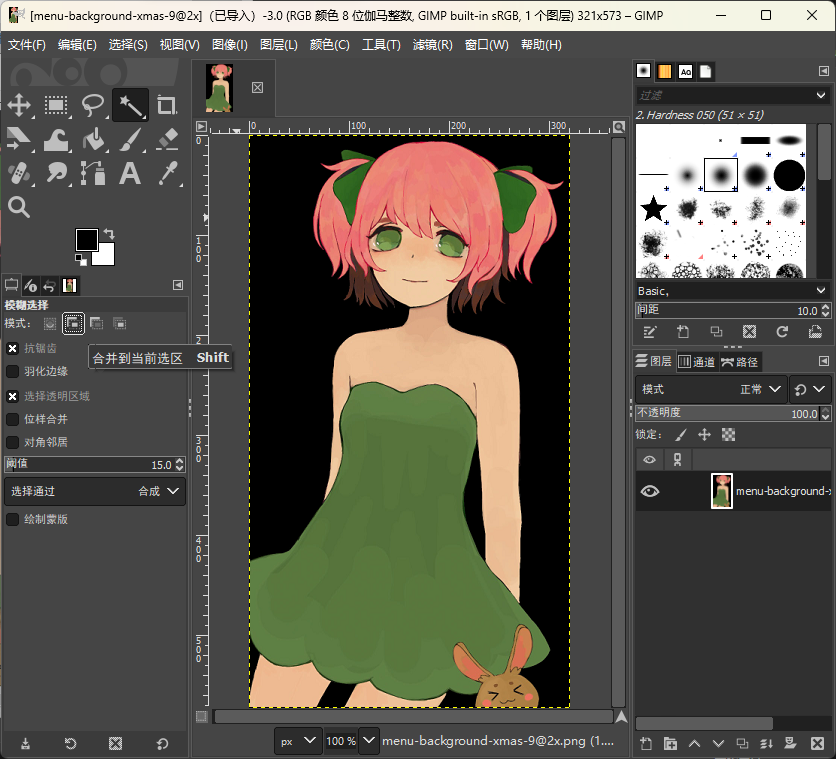Select the Move tool

pyautogui.click(x=19, y=105)
